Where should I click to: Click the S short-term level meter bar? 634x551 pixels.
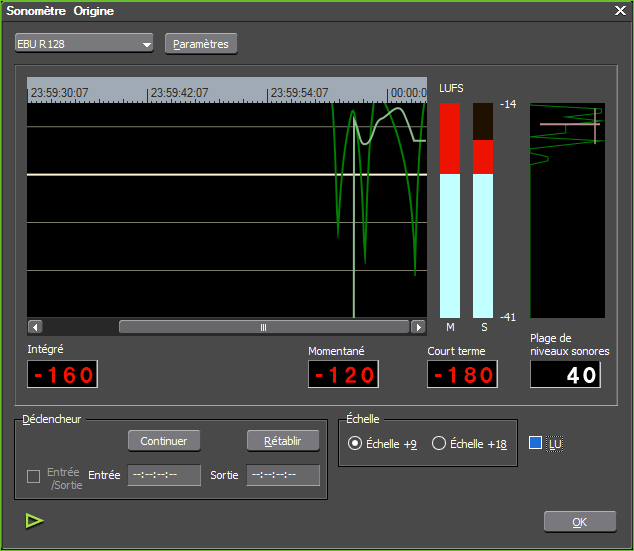483,210
